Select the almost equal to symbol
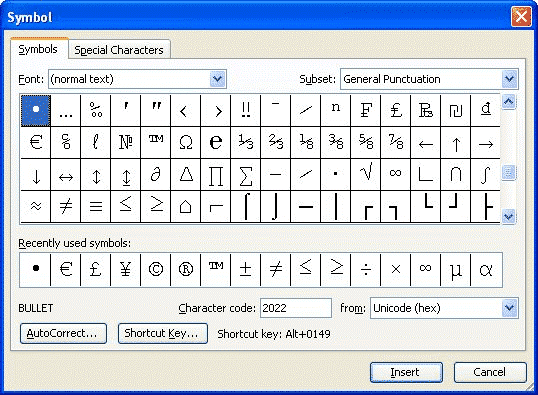This screenshot has width=538, height=395. point(36,207)
